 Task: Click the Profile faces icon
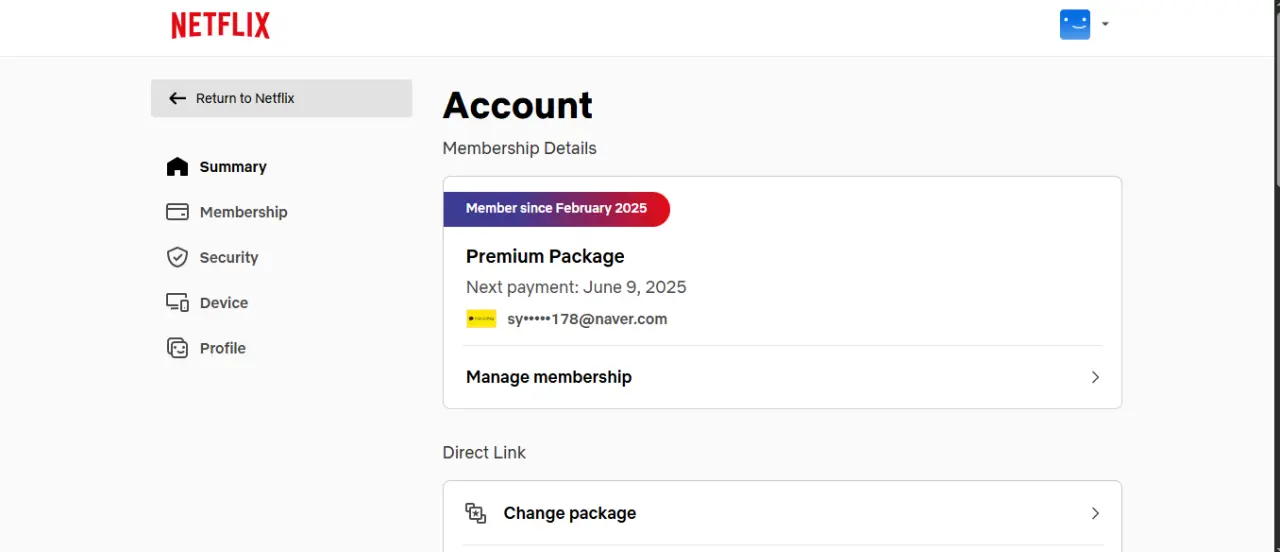[x=177, y=348]
